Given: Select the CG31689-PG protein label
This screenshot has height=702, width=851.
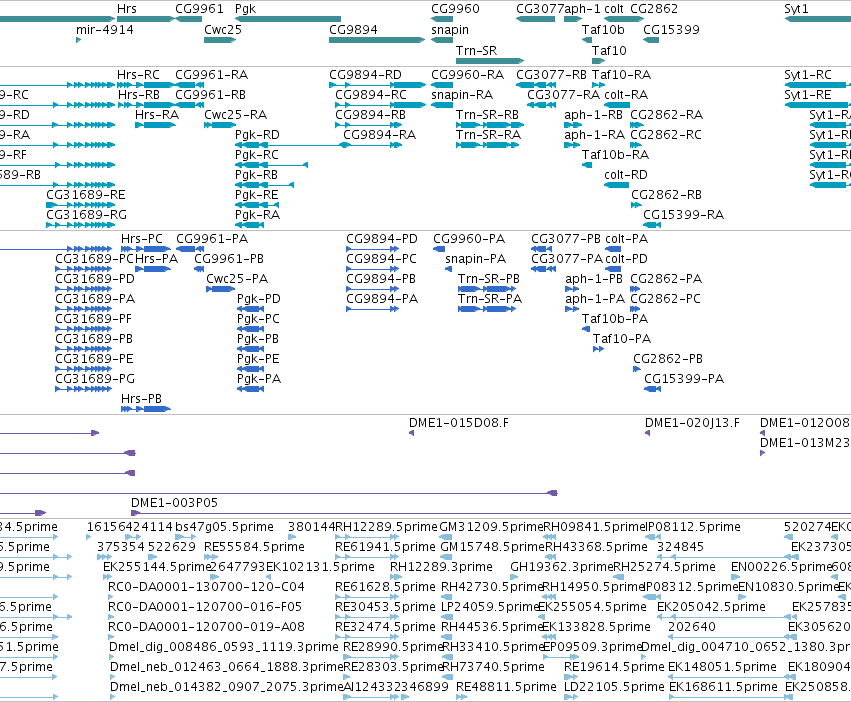Looking at the screenshot, I should tap(95, 379).
